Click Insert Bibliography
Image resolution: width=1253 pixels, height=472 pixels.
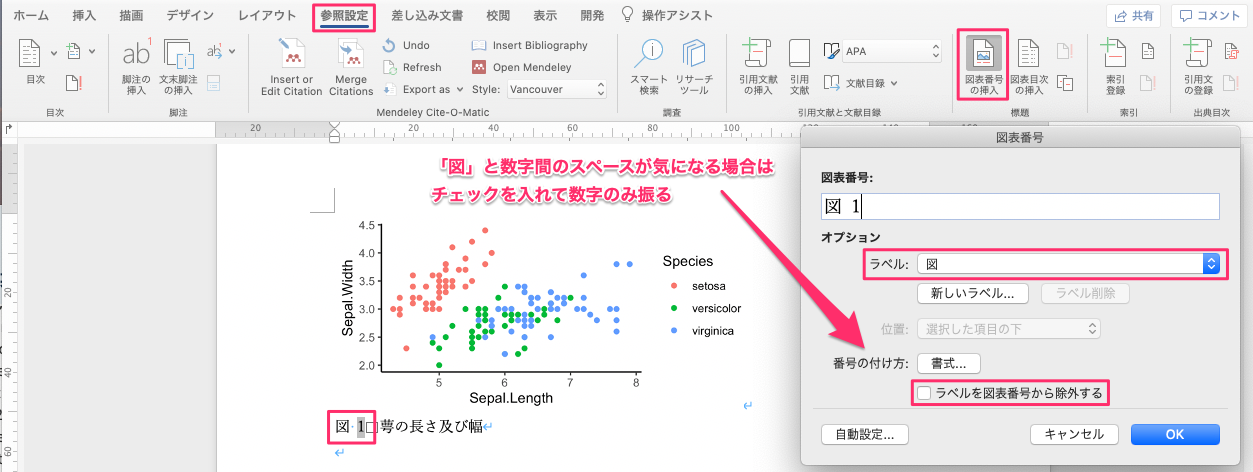tap(529, 45)
